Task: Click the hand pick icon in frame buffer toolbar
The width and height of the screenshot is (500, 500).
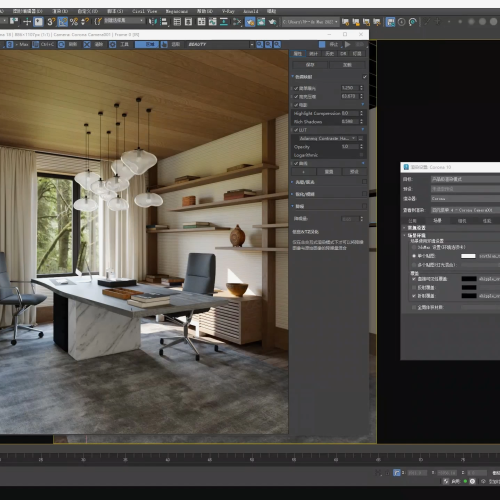Action: pos(164,44)
